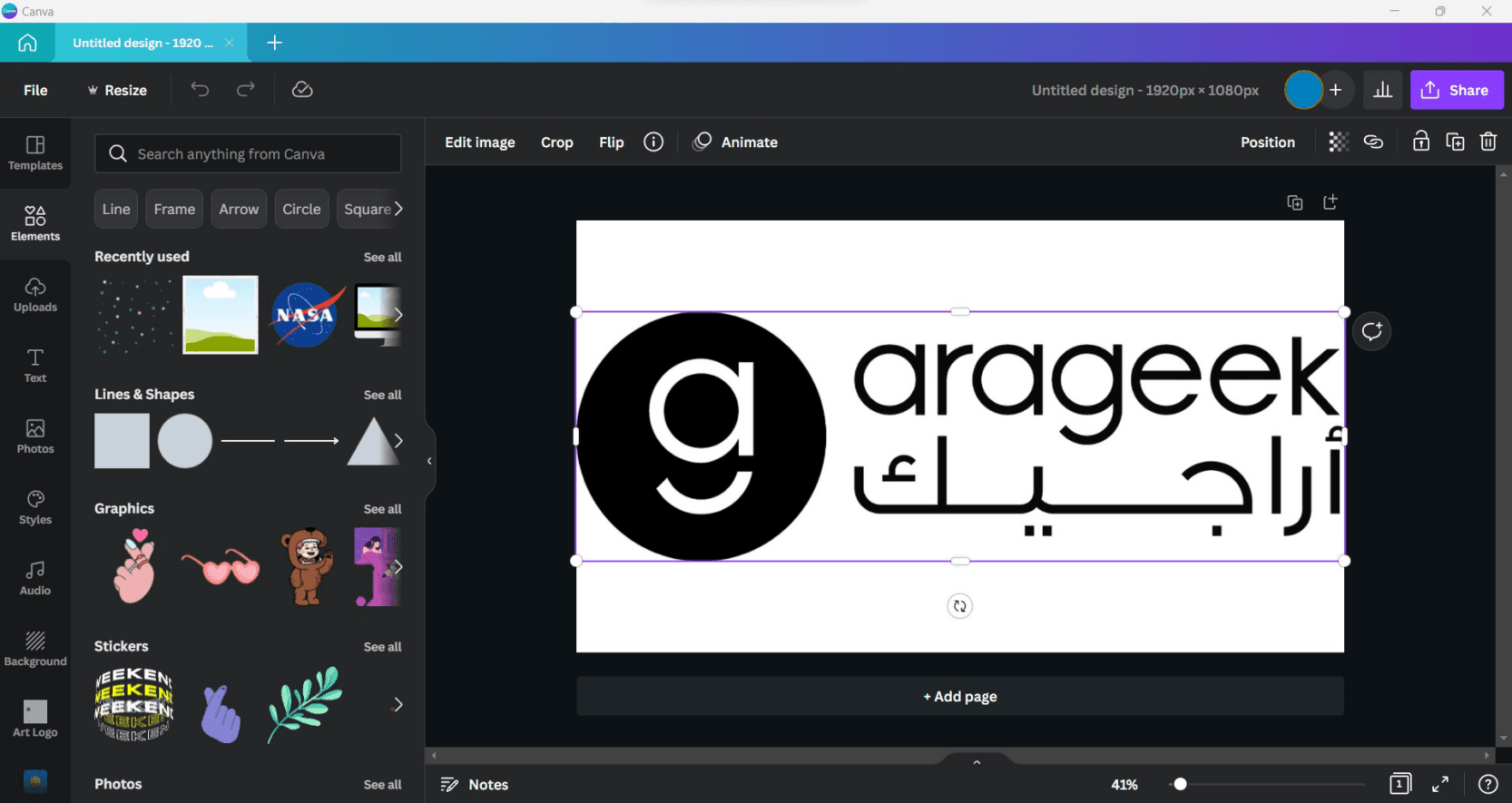Add the heart sunglasses graphic
1512x803 pixels.
(221, 567)
